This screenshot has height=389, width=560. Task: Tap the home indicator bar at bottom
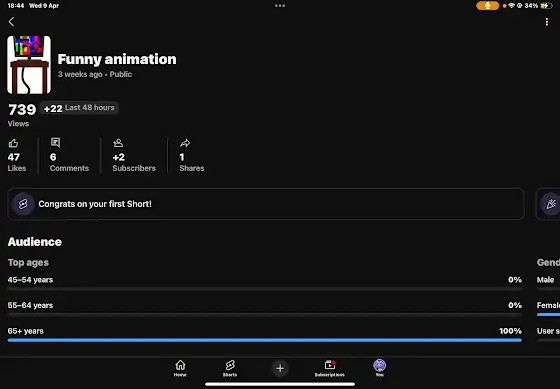coord(280,384)
